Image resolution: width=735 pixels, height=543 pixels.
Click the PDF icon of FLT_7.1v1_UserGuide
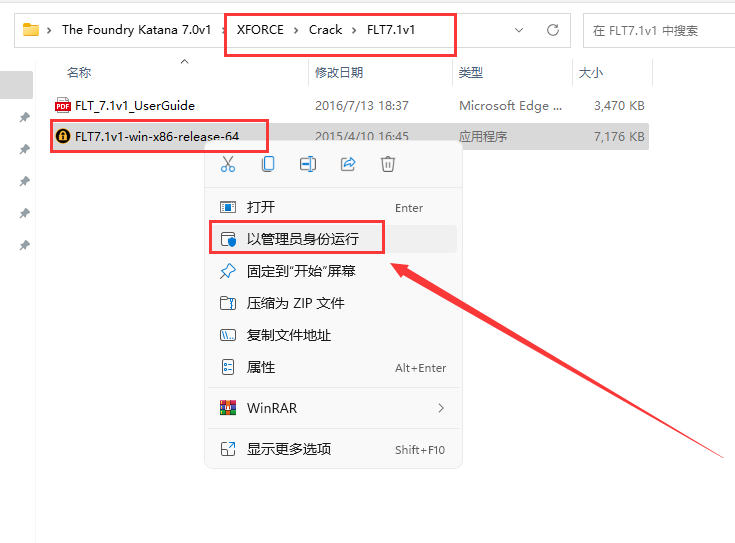(x=63, y=106)
